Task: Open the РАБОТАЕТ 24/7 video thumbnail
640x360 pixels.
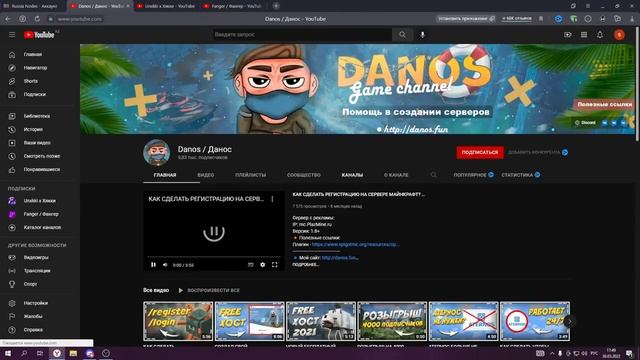Action: (x=535, y=321)
